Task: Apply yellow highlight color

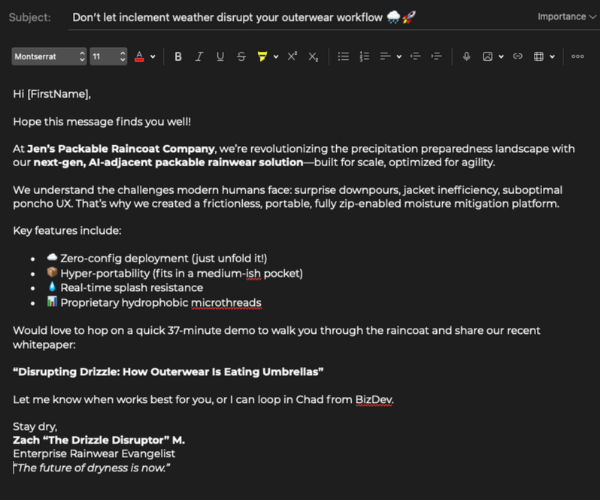Action: click(x=262, y=57)
